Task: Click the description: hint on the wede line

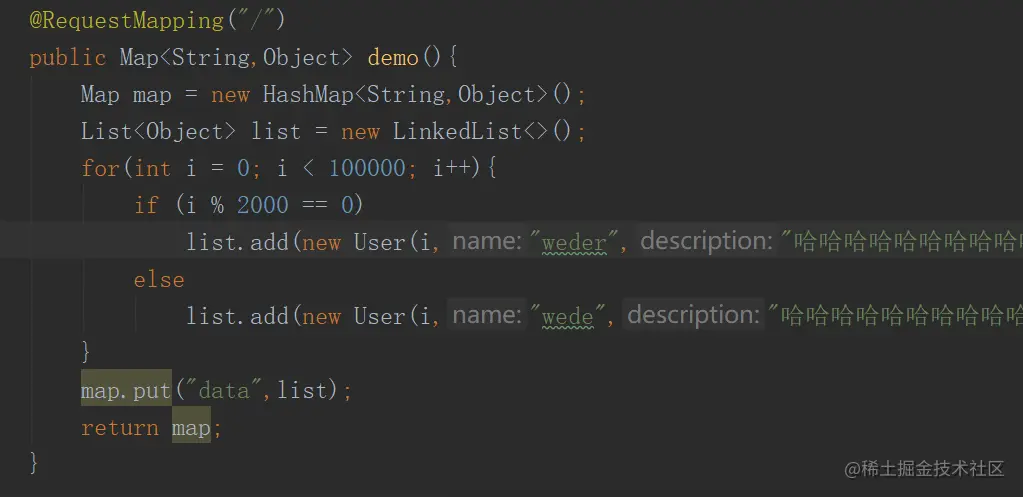Action: coord(693,316)
